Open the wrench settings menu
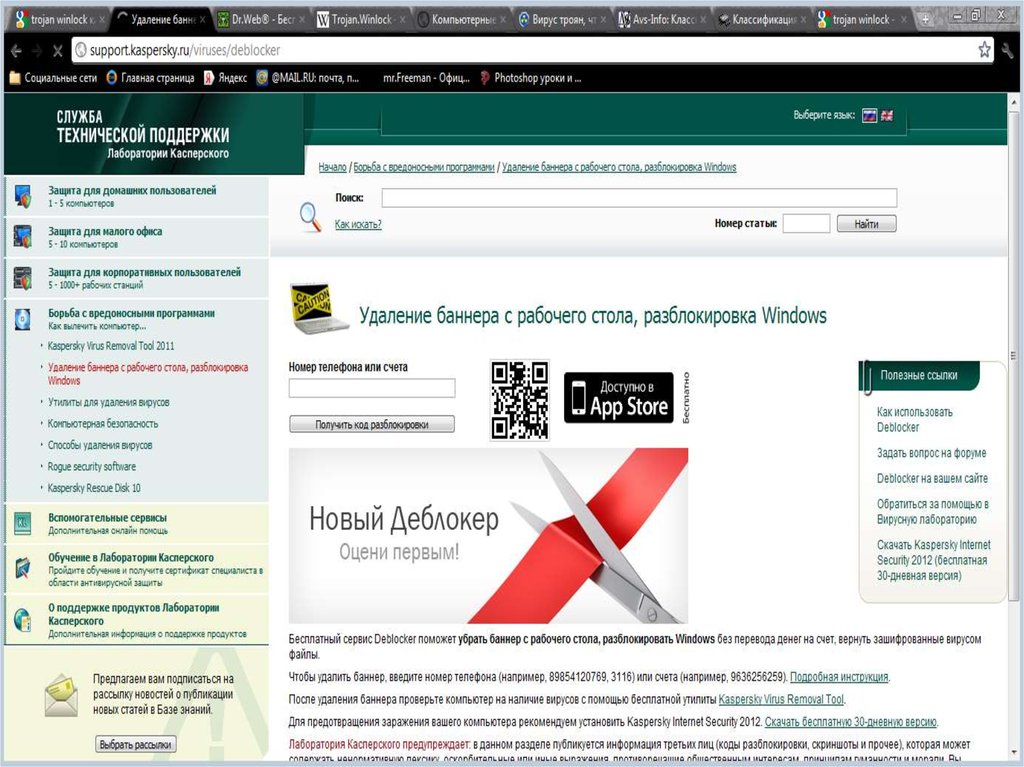Screen dimensions: 1024x767 pos(1008,50)
